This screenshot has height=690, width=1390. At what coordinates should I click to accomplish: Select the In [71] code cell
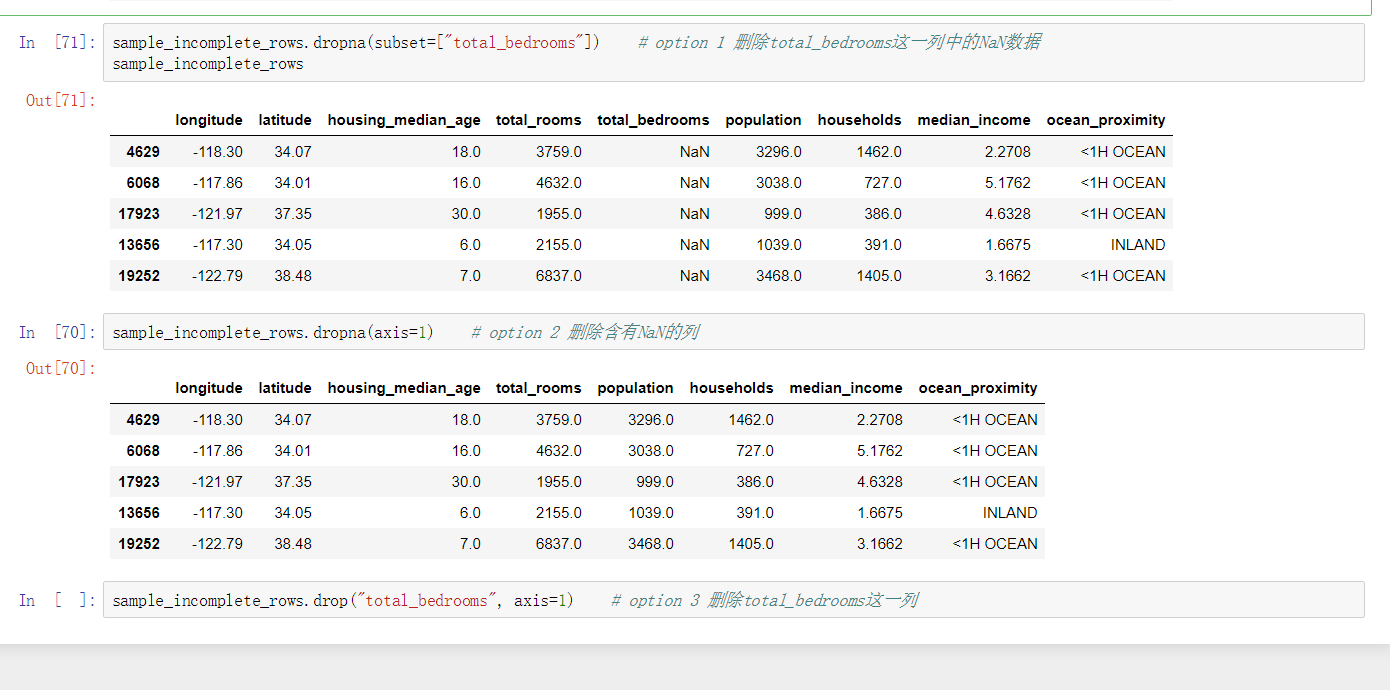(400, 52)
